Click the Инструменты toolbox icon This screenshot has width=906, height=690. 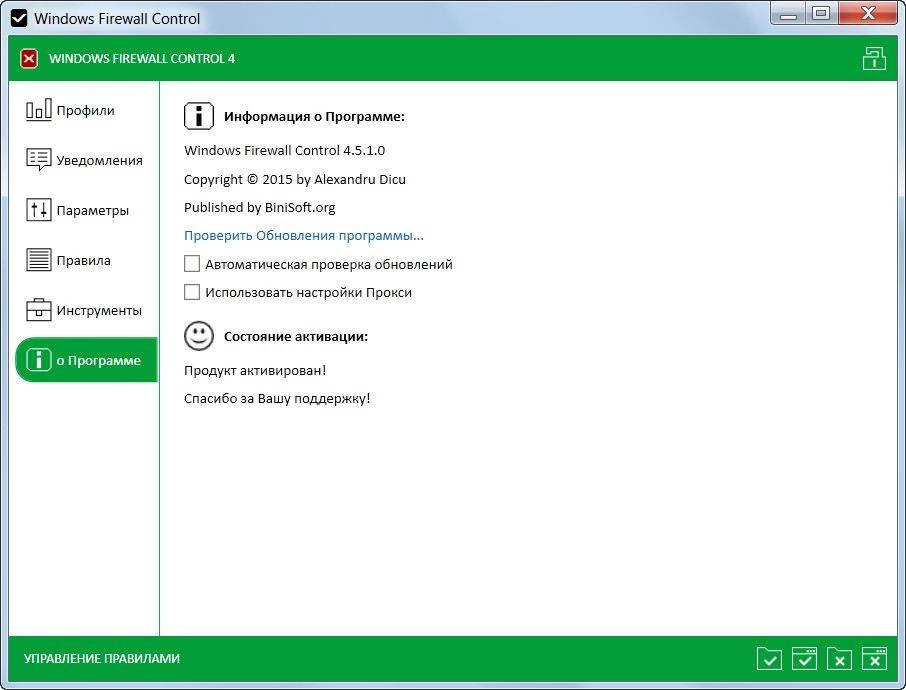click(39, 310)
